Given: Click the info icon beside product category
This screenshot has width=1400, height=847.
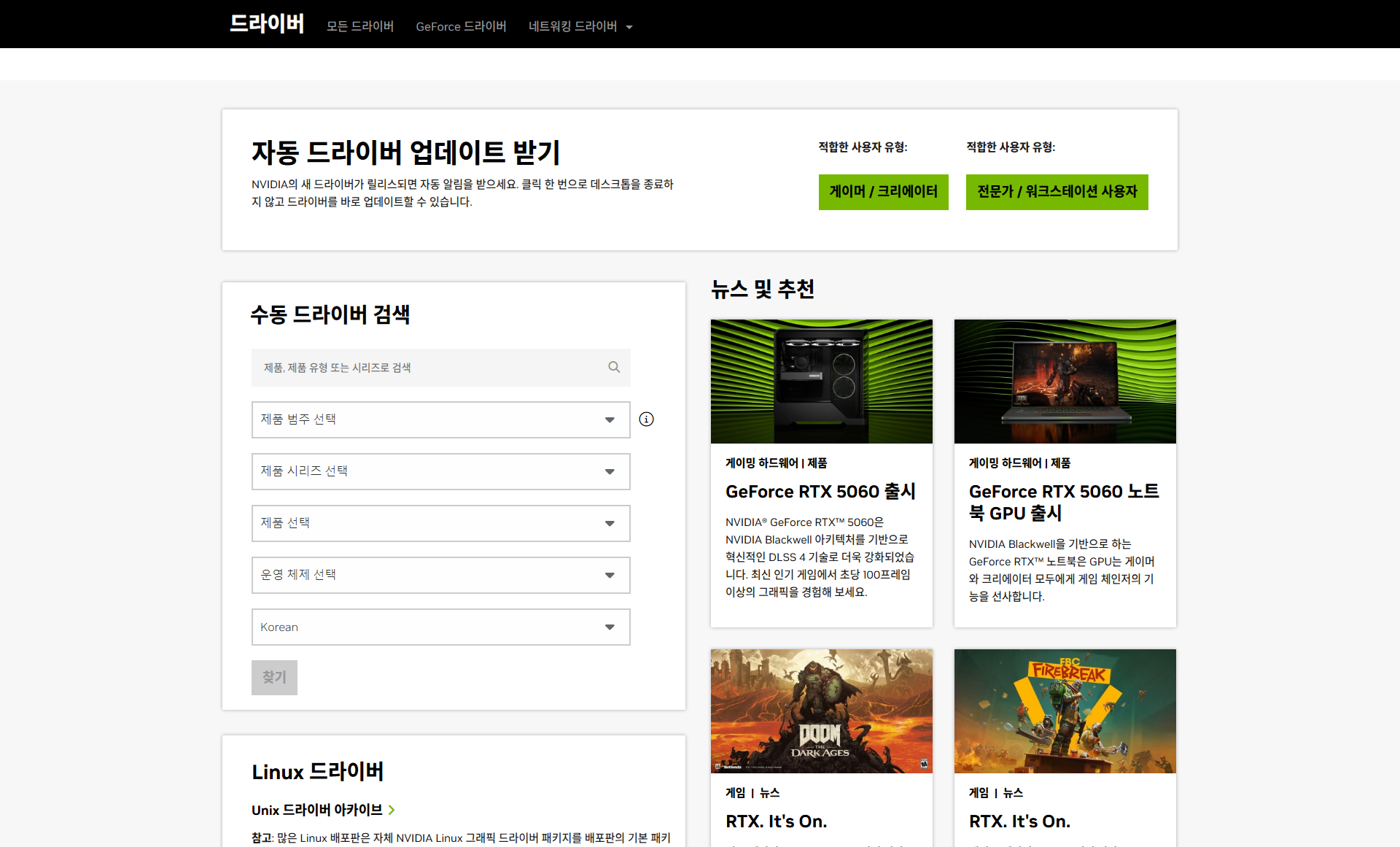Looking at the screenshot, I should click(646, 419).
